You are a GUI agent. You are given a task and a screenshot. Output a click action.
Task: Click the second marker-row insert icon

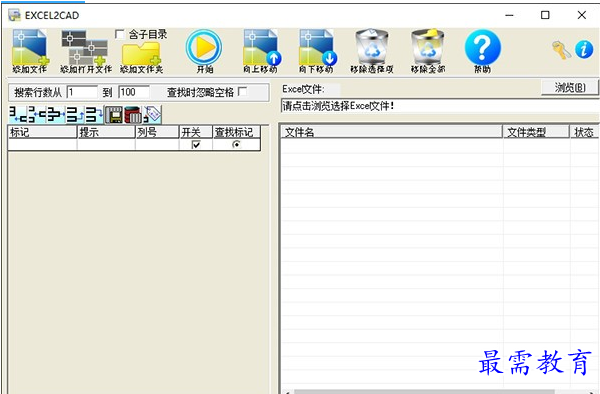point(36,115)
